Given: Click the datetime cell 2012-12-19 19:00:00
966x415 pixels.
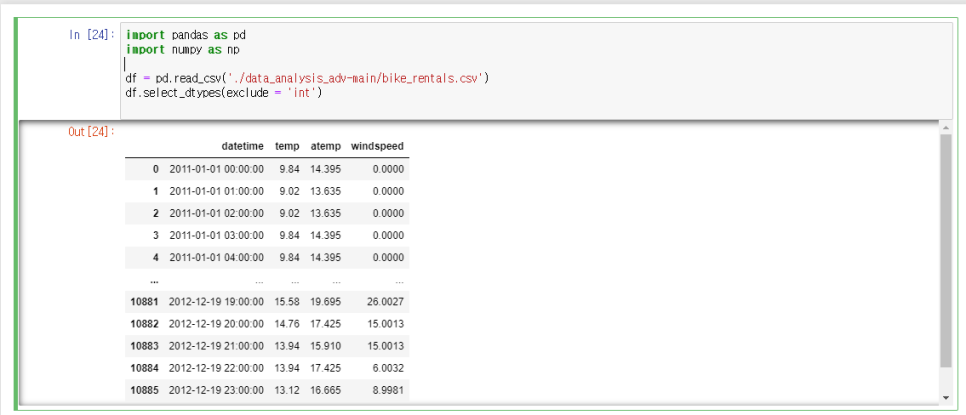Looking at the screenshot, I should pyautogui.click(x=216, y=302).
